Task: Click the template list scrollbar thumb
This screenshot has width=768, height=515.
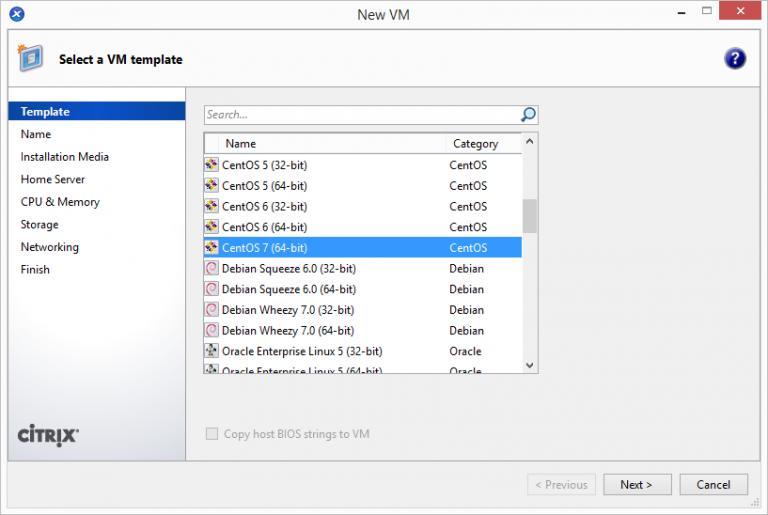Action: (x=530, y=214)
